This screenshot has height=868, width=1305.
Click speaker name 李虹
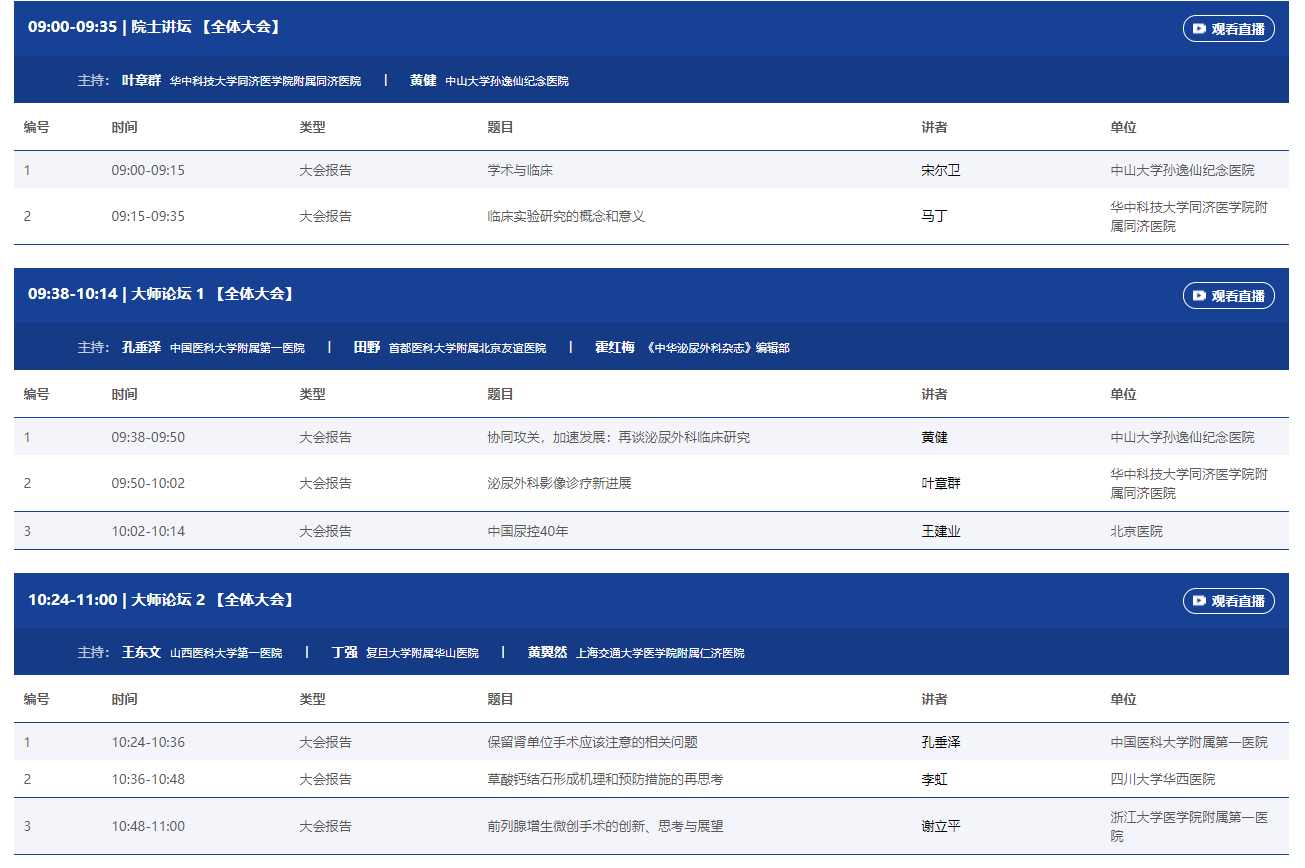(934, 779)
